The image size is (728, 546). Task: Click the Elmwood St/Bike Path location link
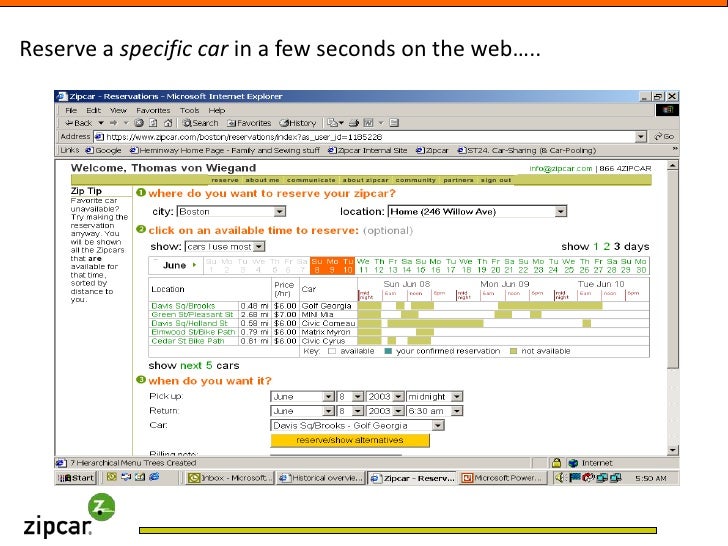[x=193, y=332]
